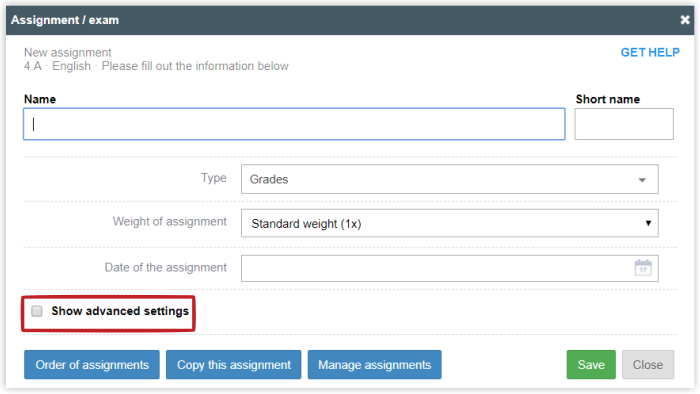Expand the Weight of assignment dropdown
This screenshot has height=394, width=700.
450,223
